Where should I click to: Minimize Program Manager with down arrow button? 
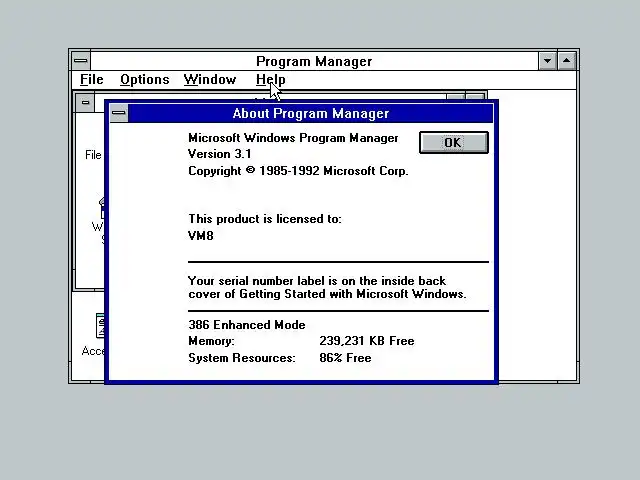coord(547,61)
